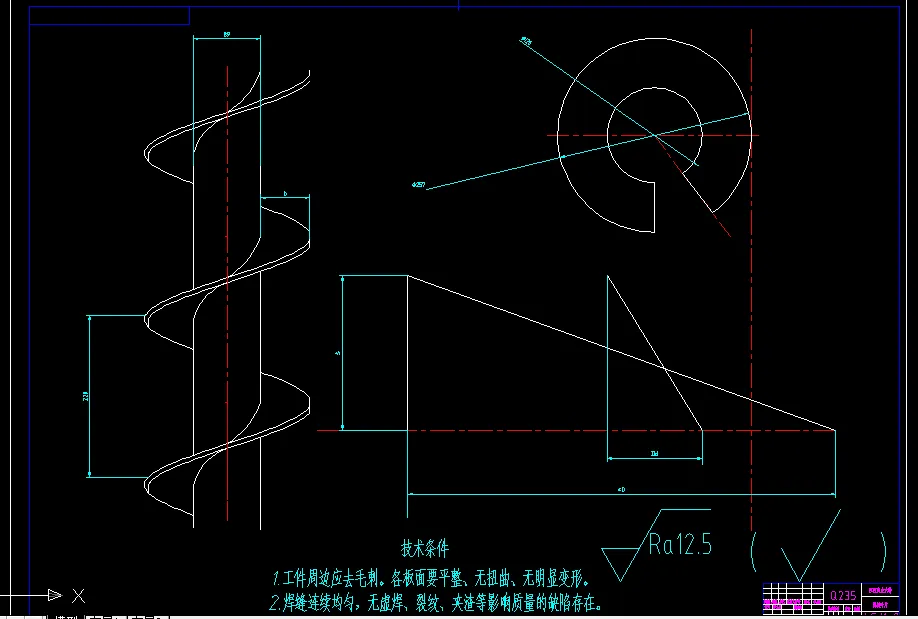Click the empty blue rectangle at top-left corner
Viewport: 918px width, 619px height.
[109, 16]
